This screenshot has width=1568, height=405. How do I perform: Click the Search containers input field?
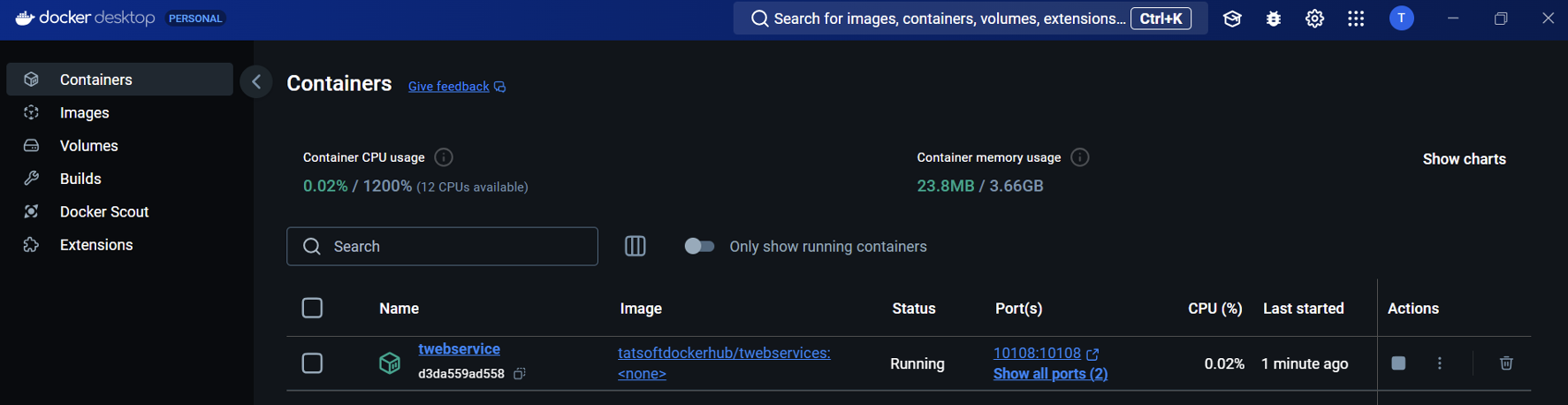click(442, 246)
